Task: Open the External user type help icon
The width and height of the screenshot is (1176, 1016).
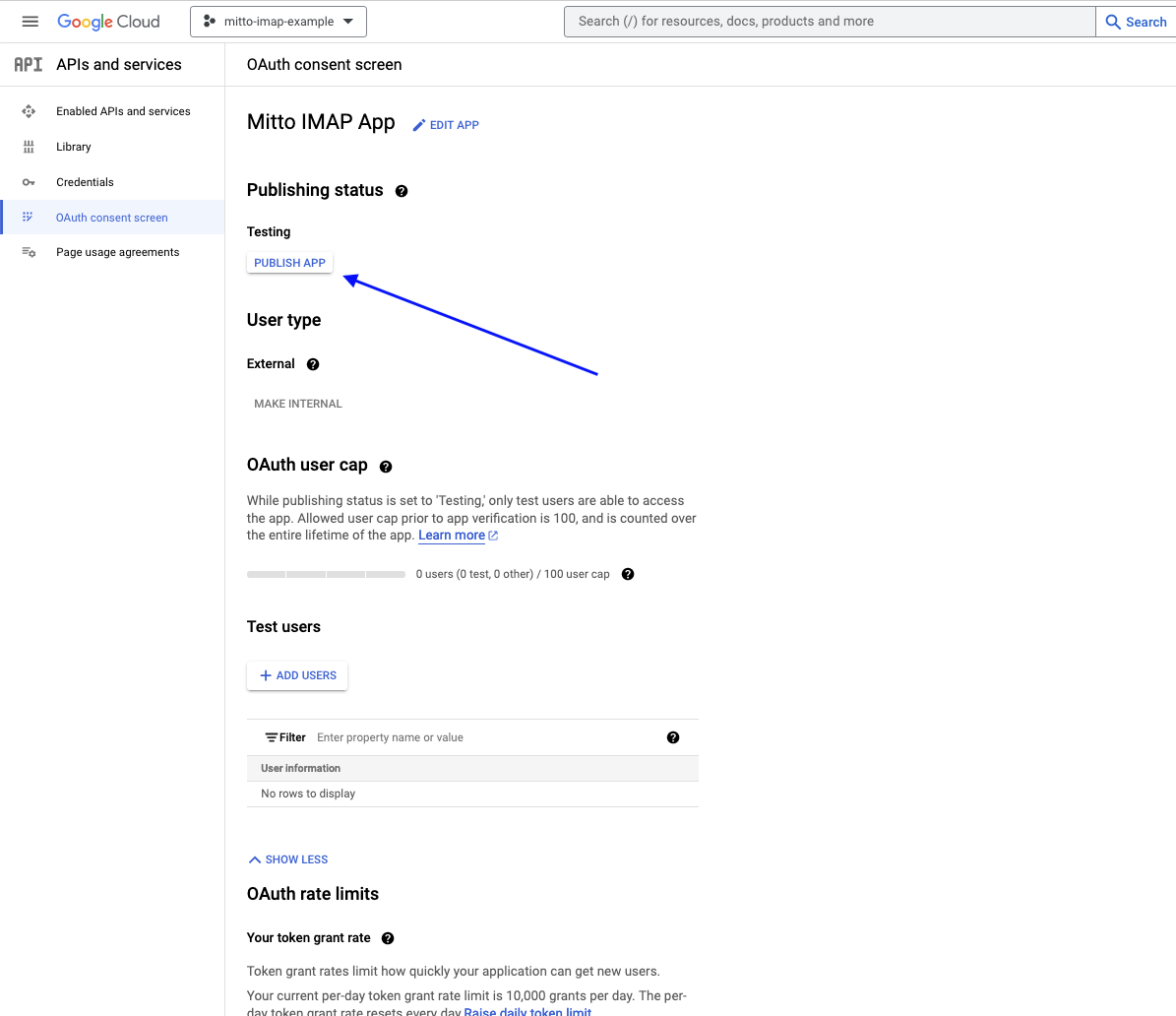Action: (x=313, y=364)
